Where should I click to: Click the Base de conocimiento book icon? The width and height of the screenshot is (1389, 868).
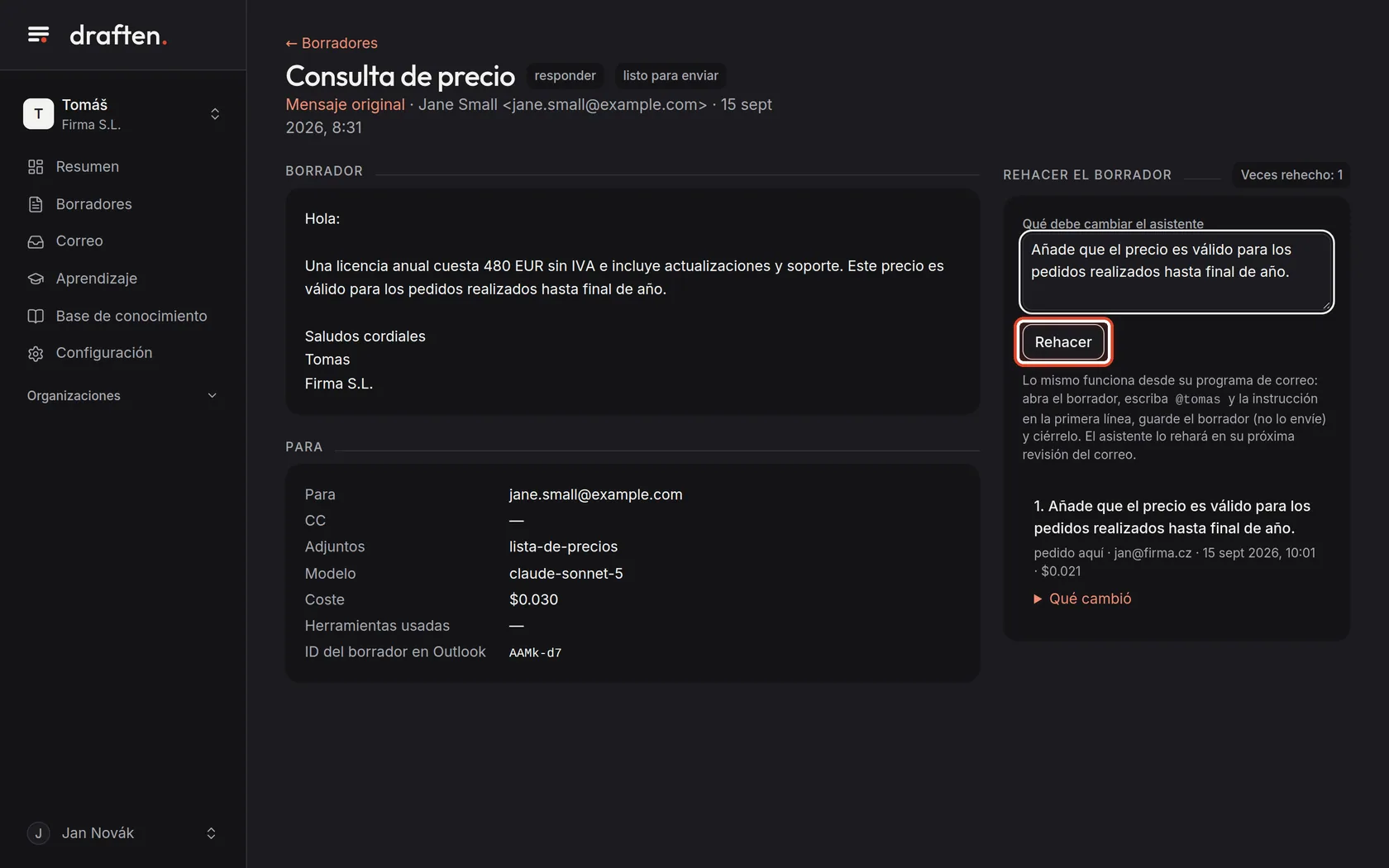(x=36, y=316)
